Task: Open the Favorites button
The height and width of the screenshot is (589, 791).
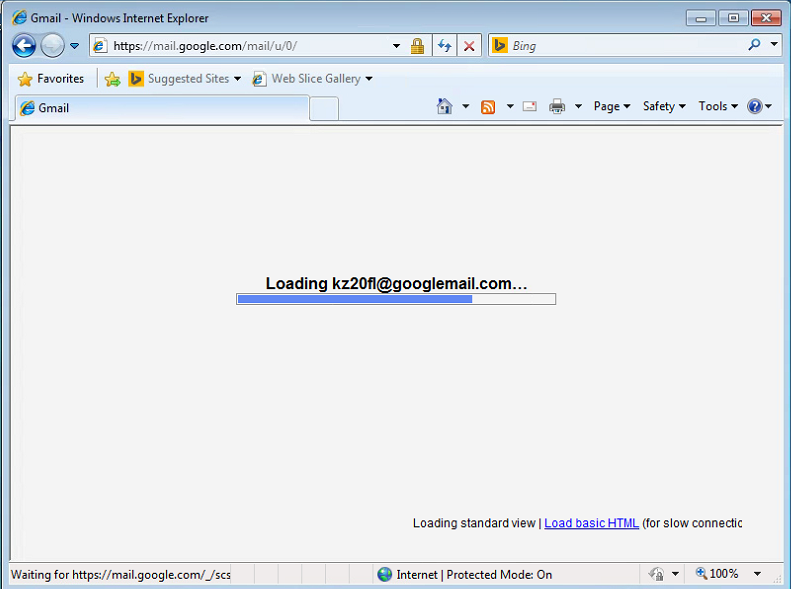Action: click(x=50, y=79)
